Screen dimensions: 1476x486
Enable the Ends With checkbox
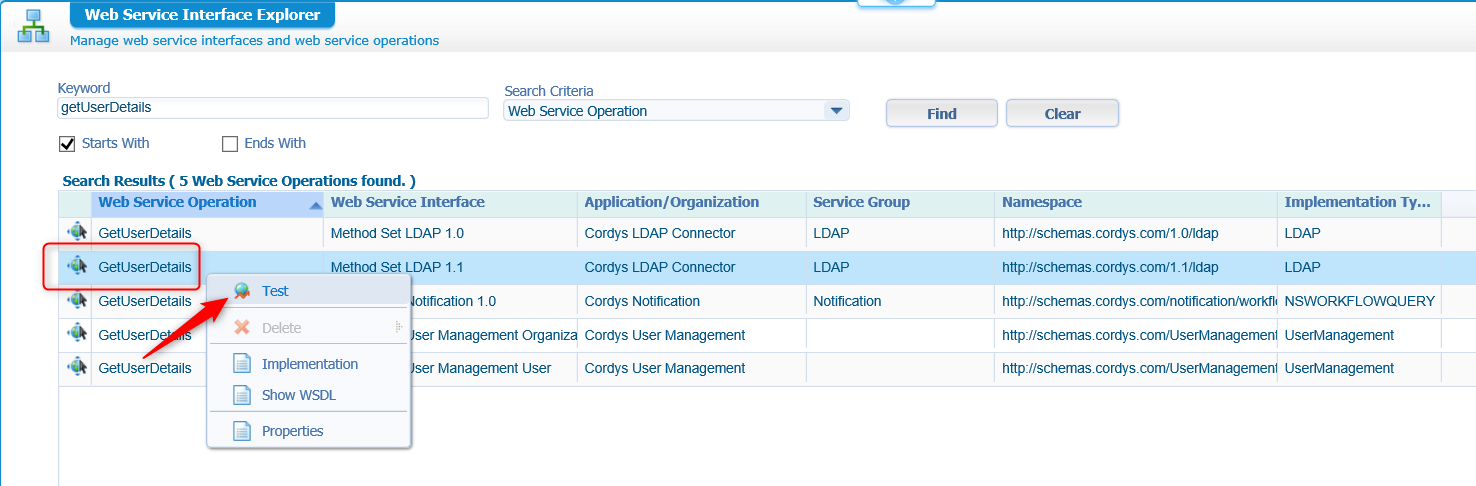pyautogui.click(x=230, y=143)
